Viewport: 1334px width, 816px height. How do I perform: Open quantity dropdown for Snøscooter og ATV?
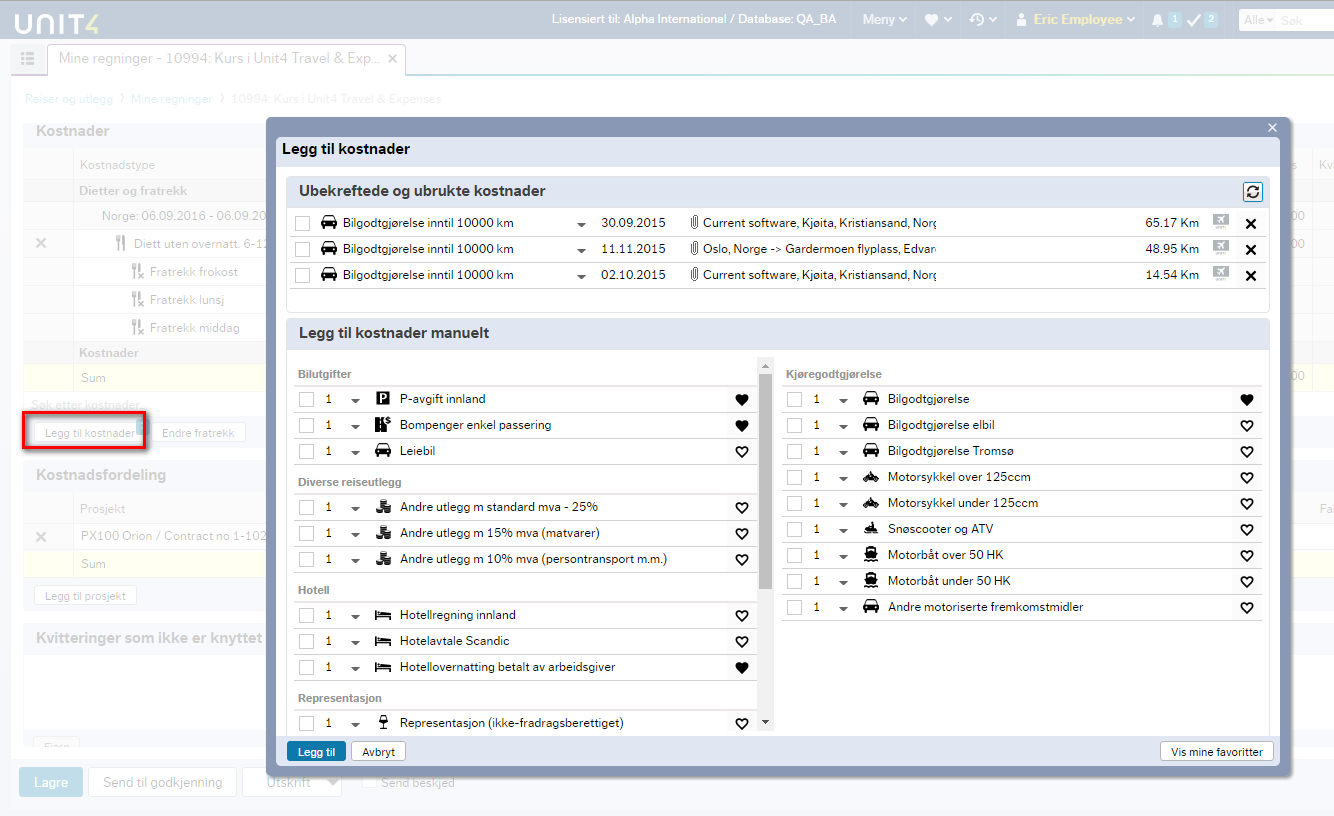click(x=843, y=530)
